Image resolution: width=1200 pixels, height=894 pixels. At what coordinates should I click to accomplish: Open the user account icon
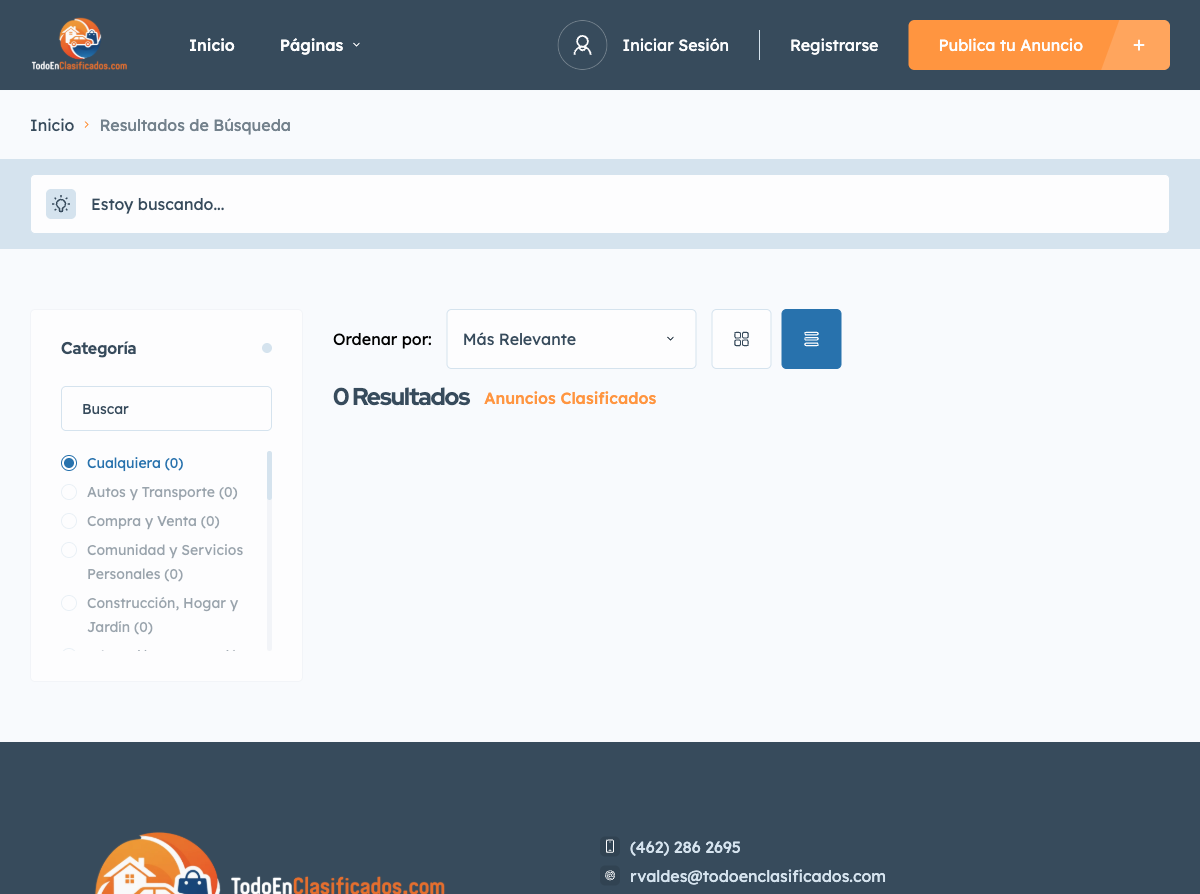582,45
